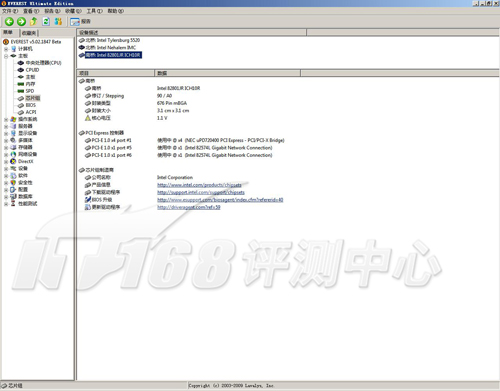
Task: Click the green Back arrow toolbar icon
Action: click(x=9, y=22)
